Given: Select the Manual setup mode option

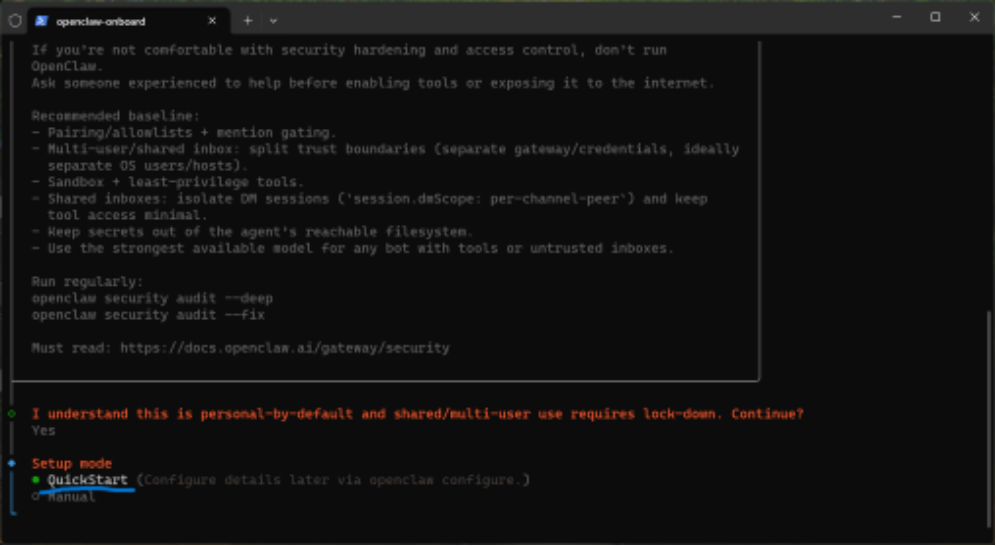Looking at the screenshot, I should 72,497.
